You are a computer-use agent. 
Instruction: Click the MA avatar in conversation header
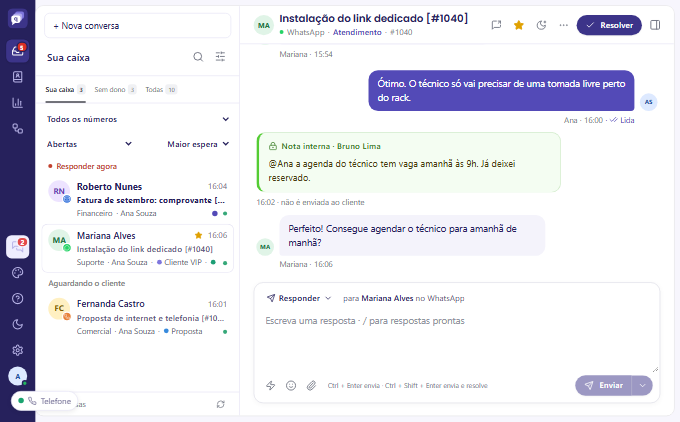pyautogui.click(x=264, y=25)
